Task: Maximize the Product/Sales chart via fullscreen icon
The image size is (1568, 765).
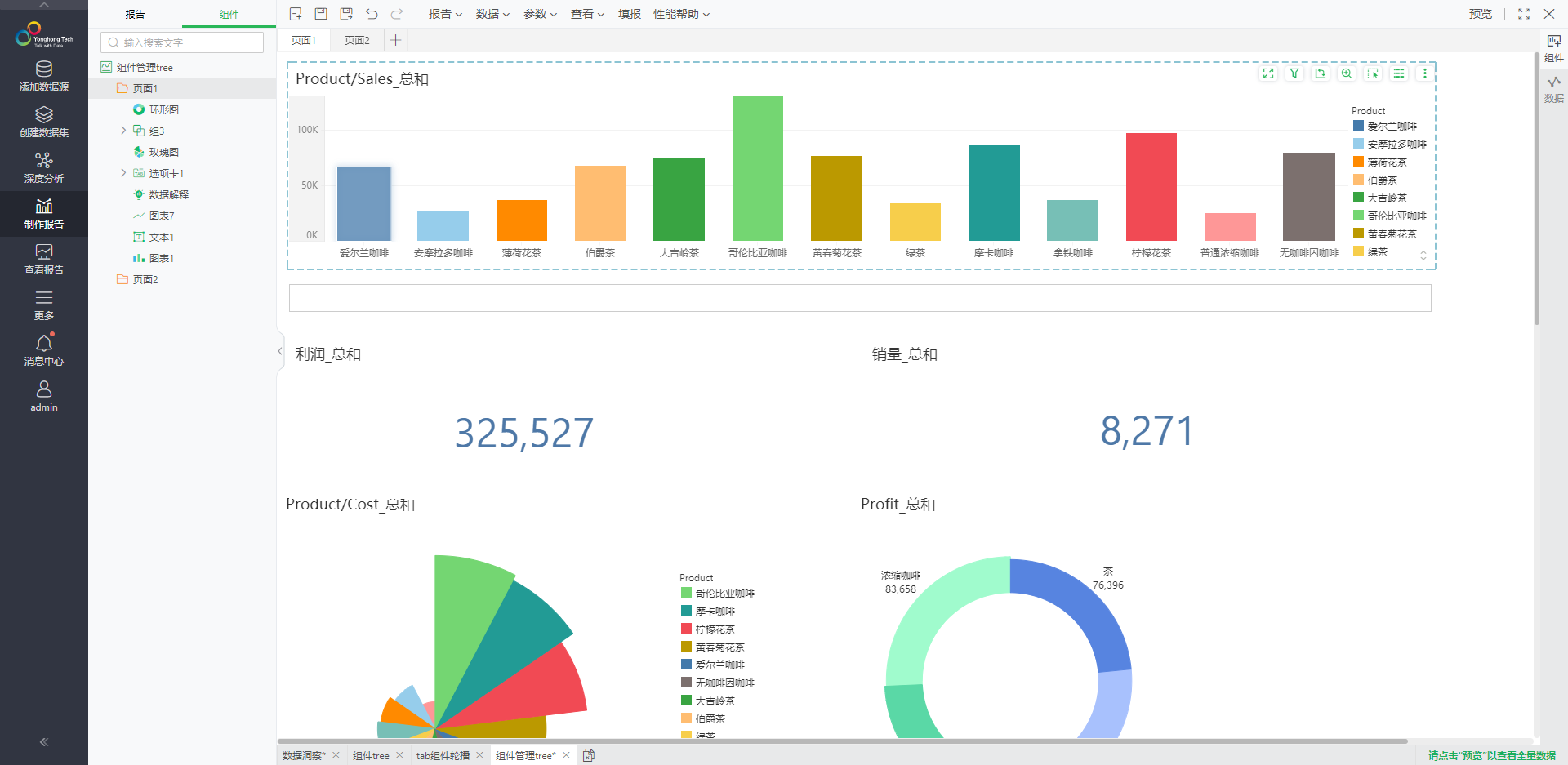Action: click(1268, 73)
